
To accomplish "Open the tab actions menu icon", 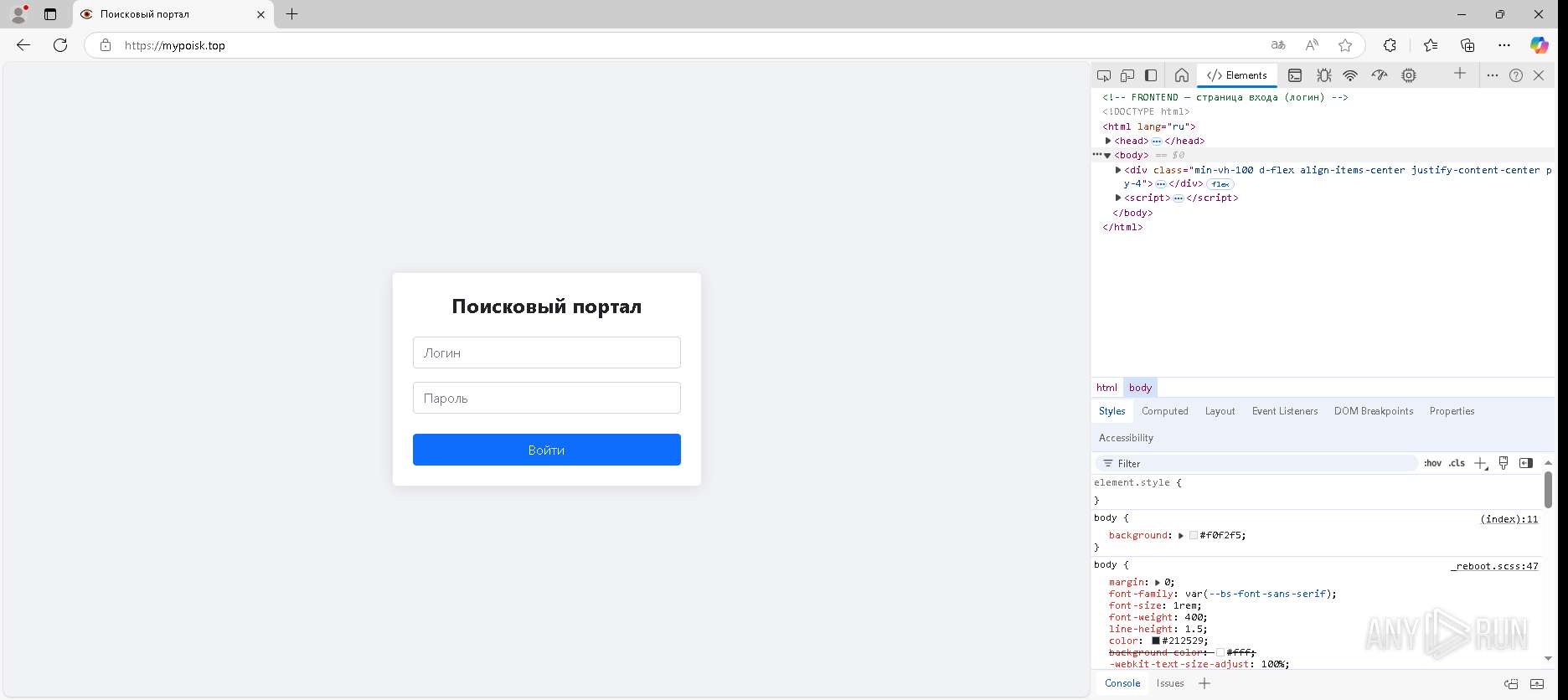I will (x=50, y=14).
